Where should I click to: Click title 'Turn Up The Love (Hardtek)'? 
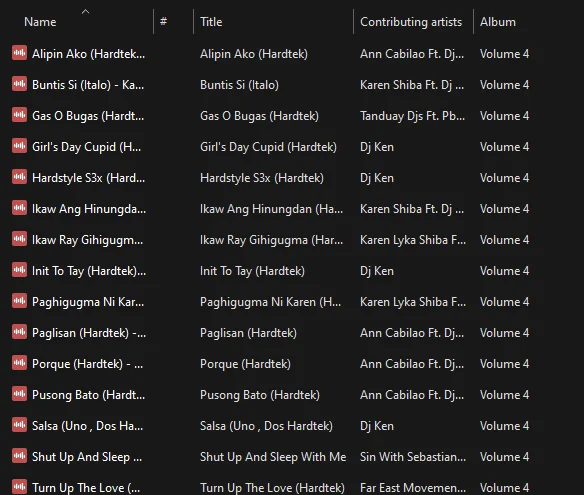[272, 488]
